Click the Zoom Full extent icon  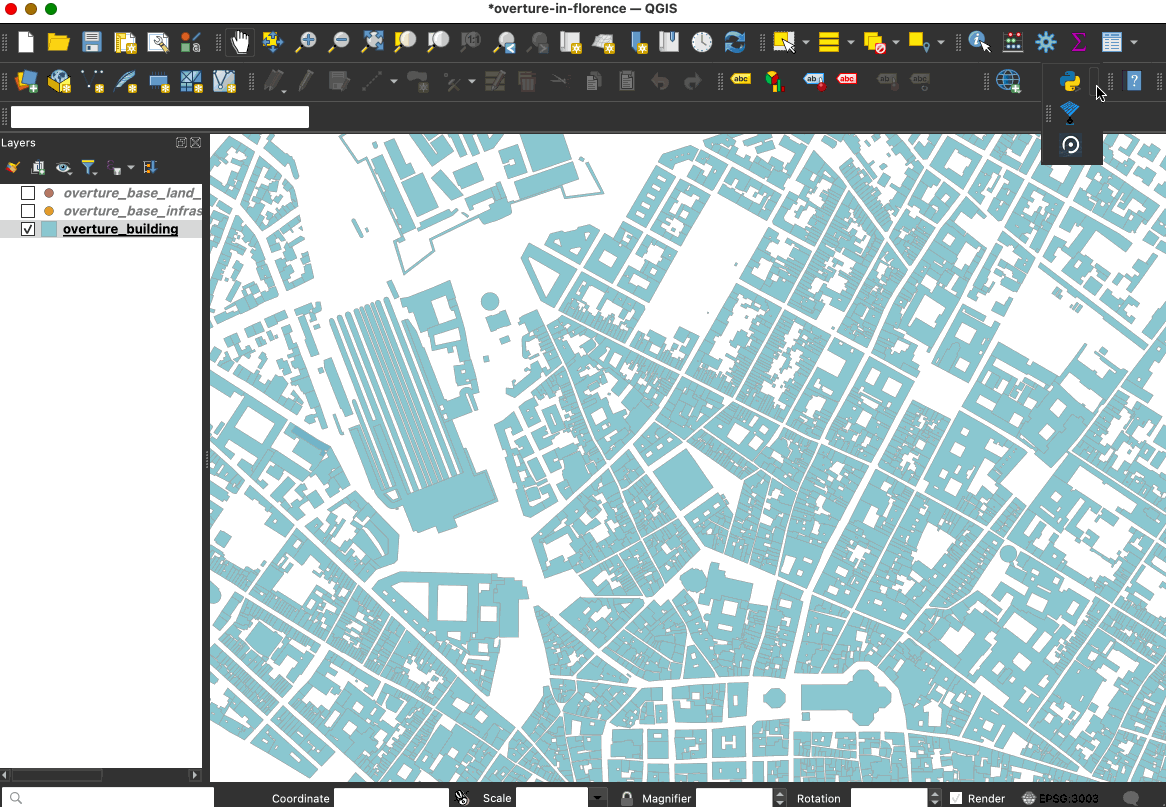click(x=372, y=42)
